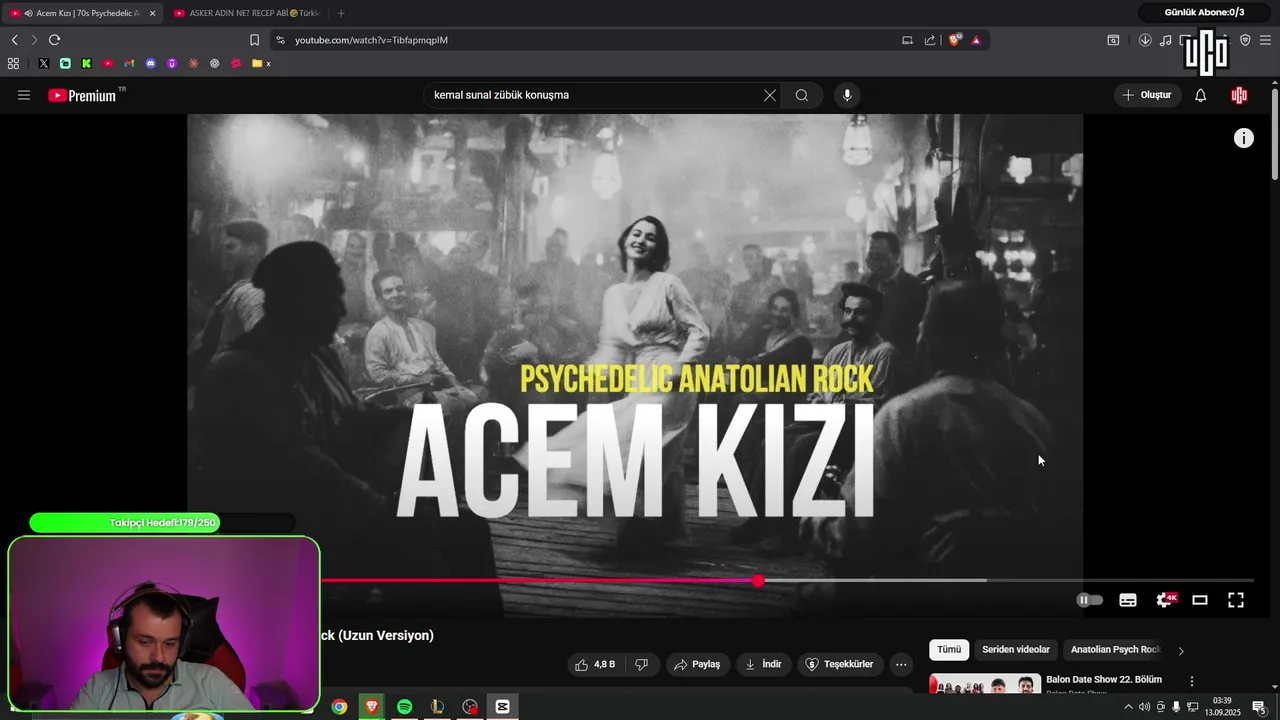Open a new browser tab
The height and width of the screenshot is (720, 1280).
click(x=341, y=13)
